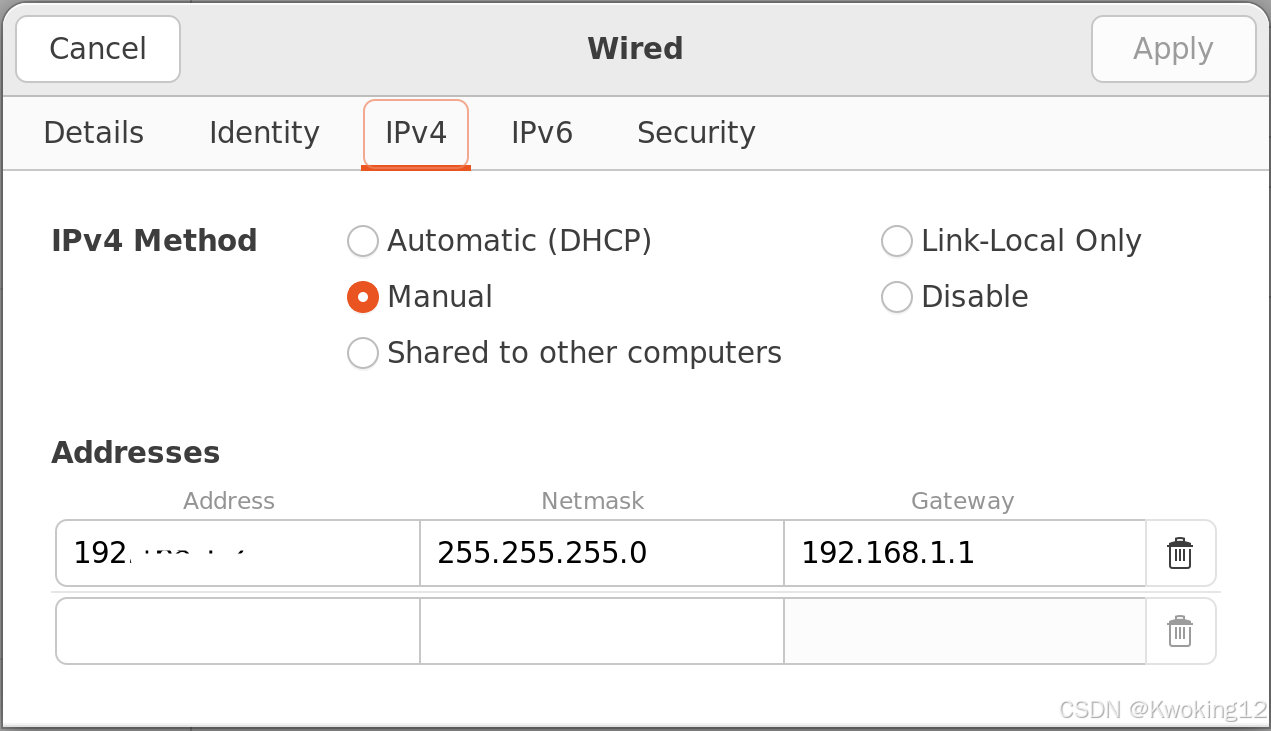
Task: Open the Security tab
Action: [696, 133]
